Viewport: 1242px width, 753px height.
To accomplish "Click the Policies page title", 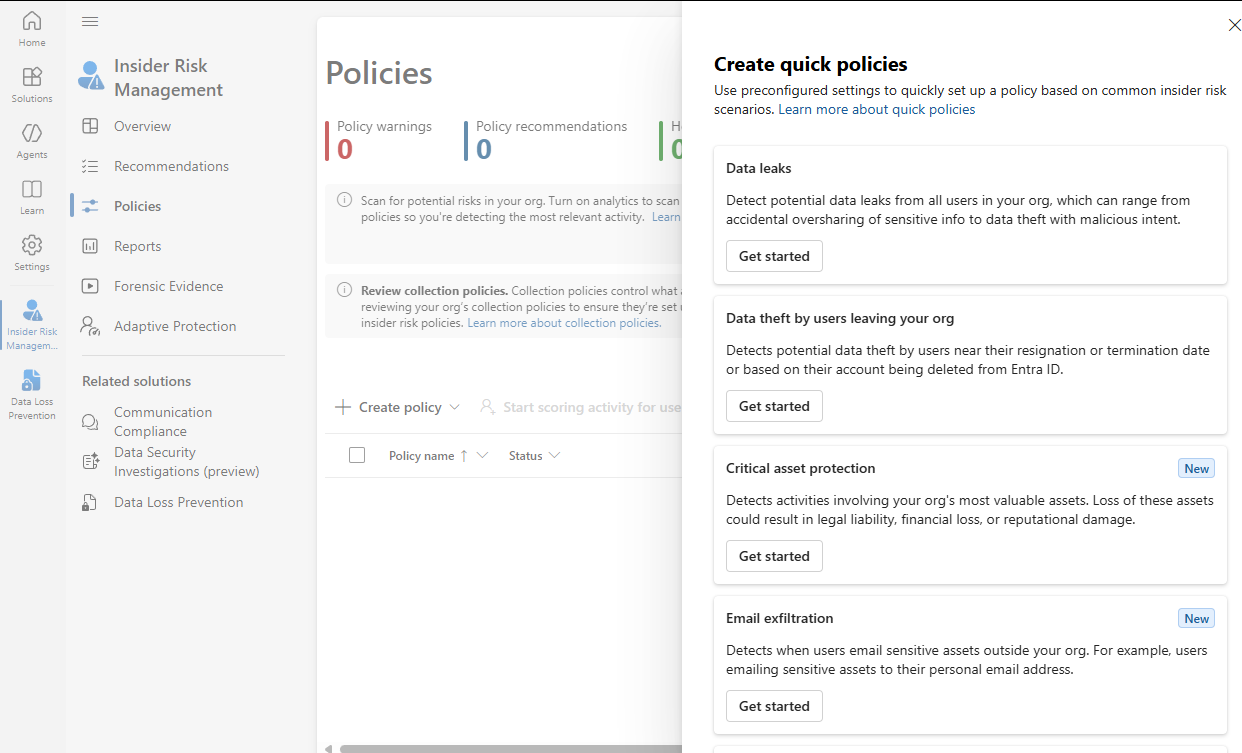I will [x=379, y=73].
